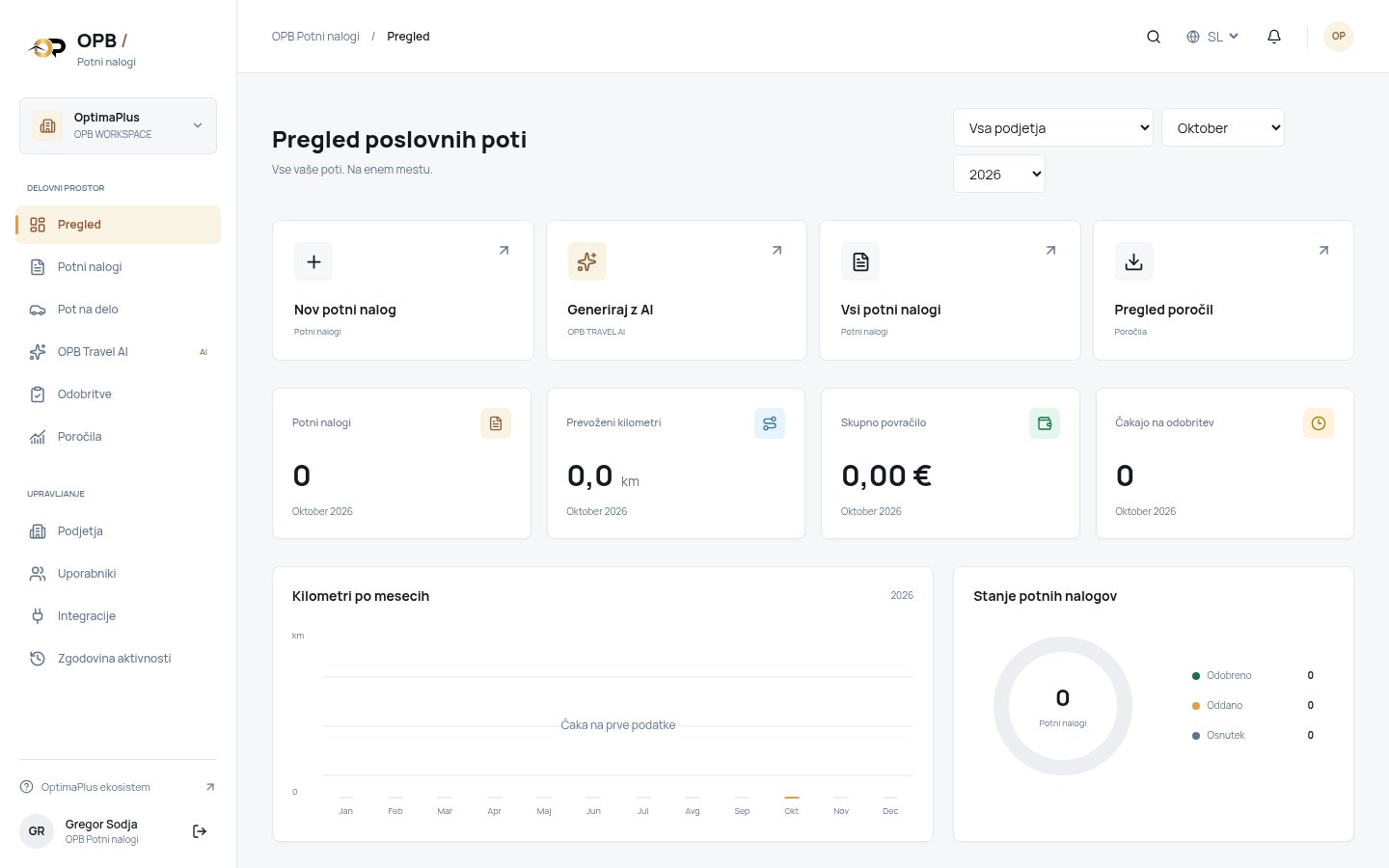
Task: Click the plus icon on Nov potni nalog
Action: (x=313, y=261)
